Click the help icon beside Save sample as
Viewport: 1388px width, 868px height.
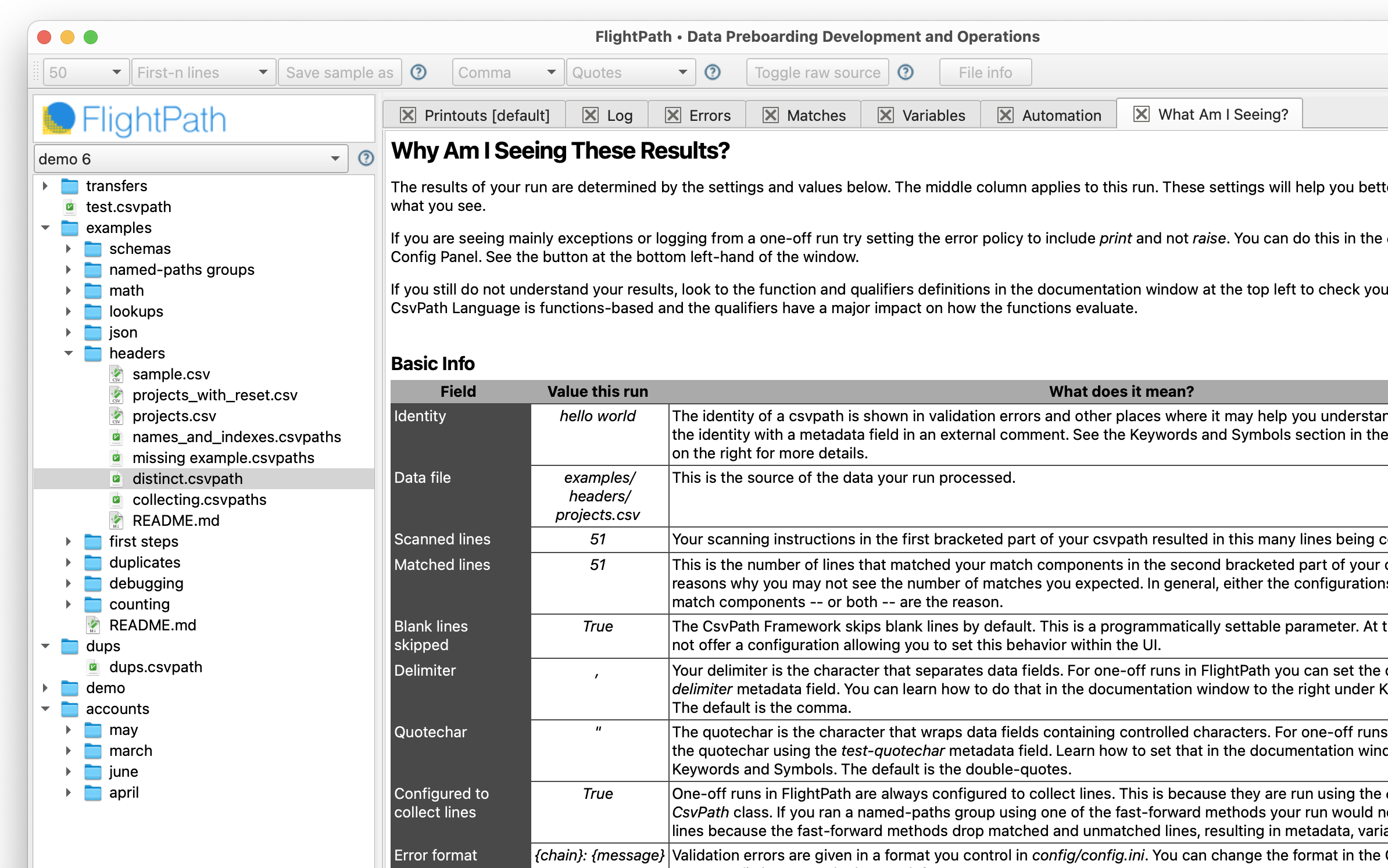418,72
